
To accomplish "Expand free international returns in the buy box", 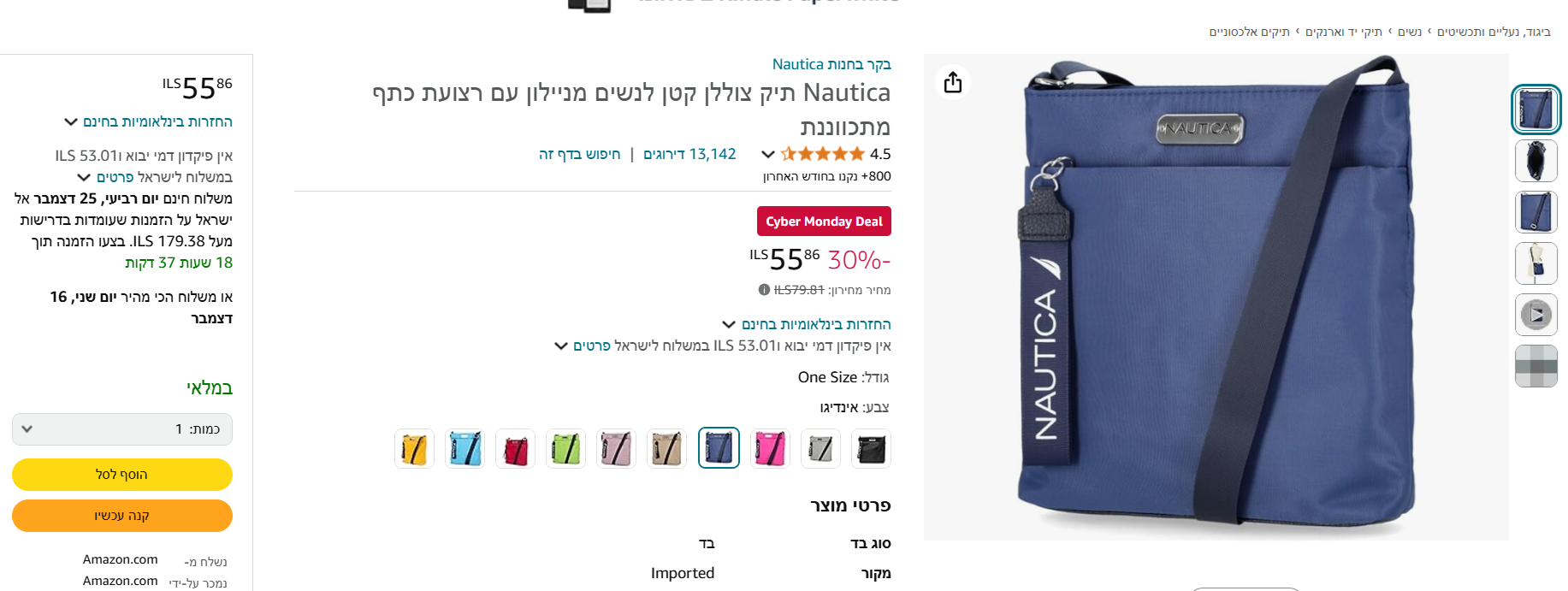I will (x=149, y=121).
